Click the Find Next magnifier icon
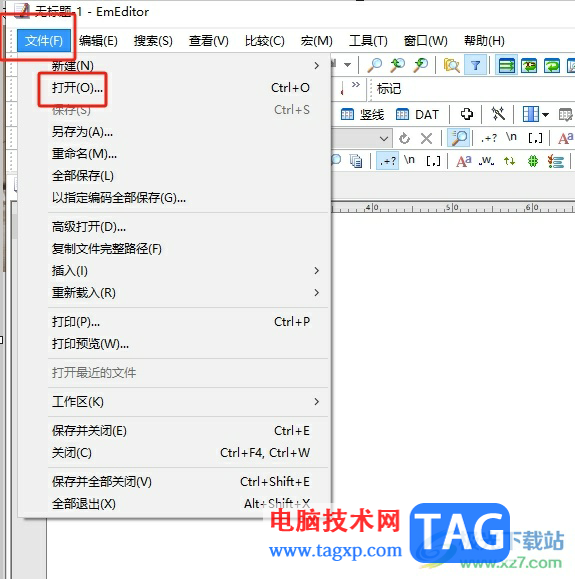575x579 pixels. 421,65
